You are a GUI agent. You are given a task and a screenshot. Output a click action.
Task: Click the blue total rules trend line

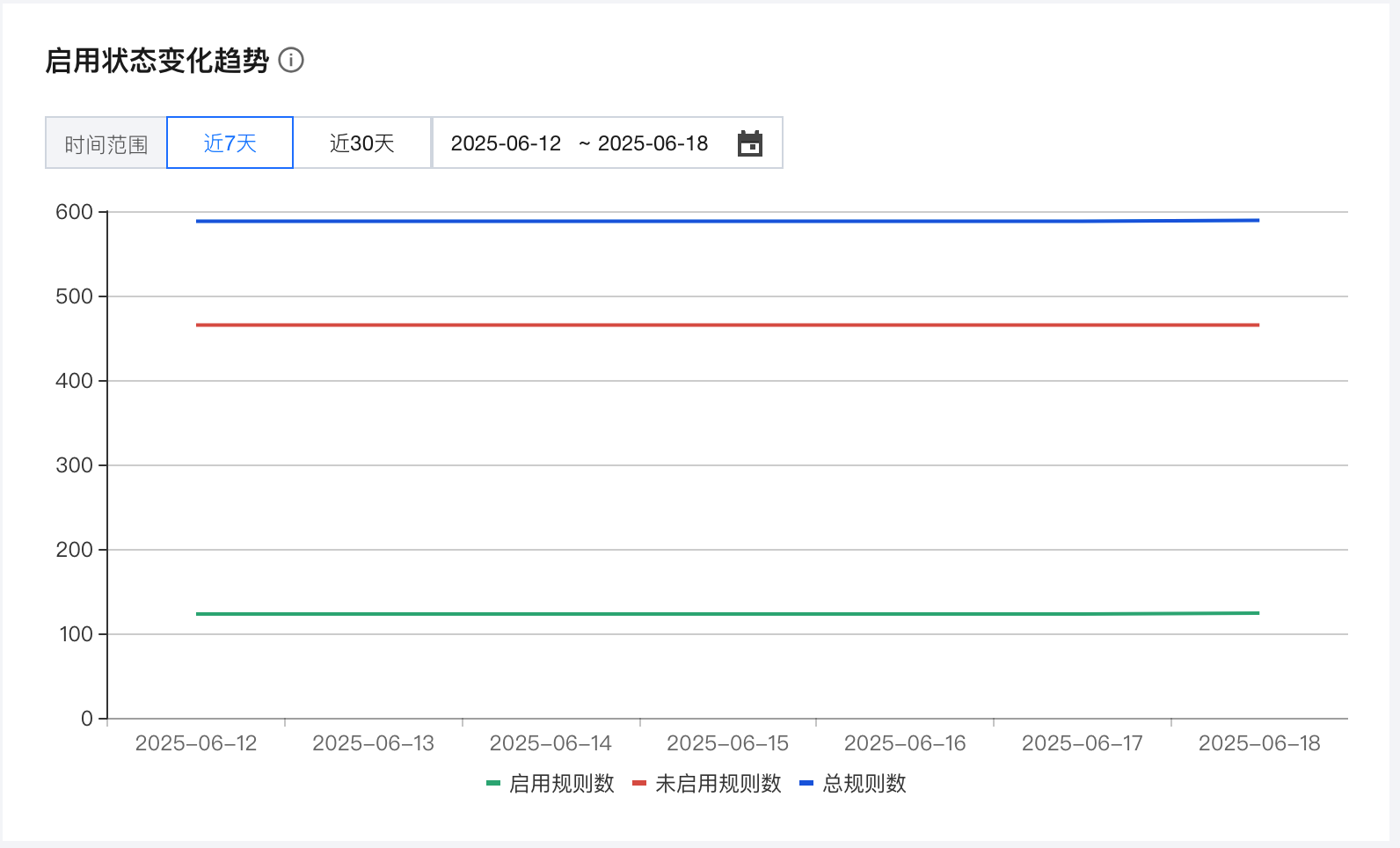(728, 221)
